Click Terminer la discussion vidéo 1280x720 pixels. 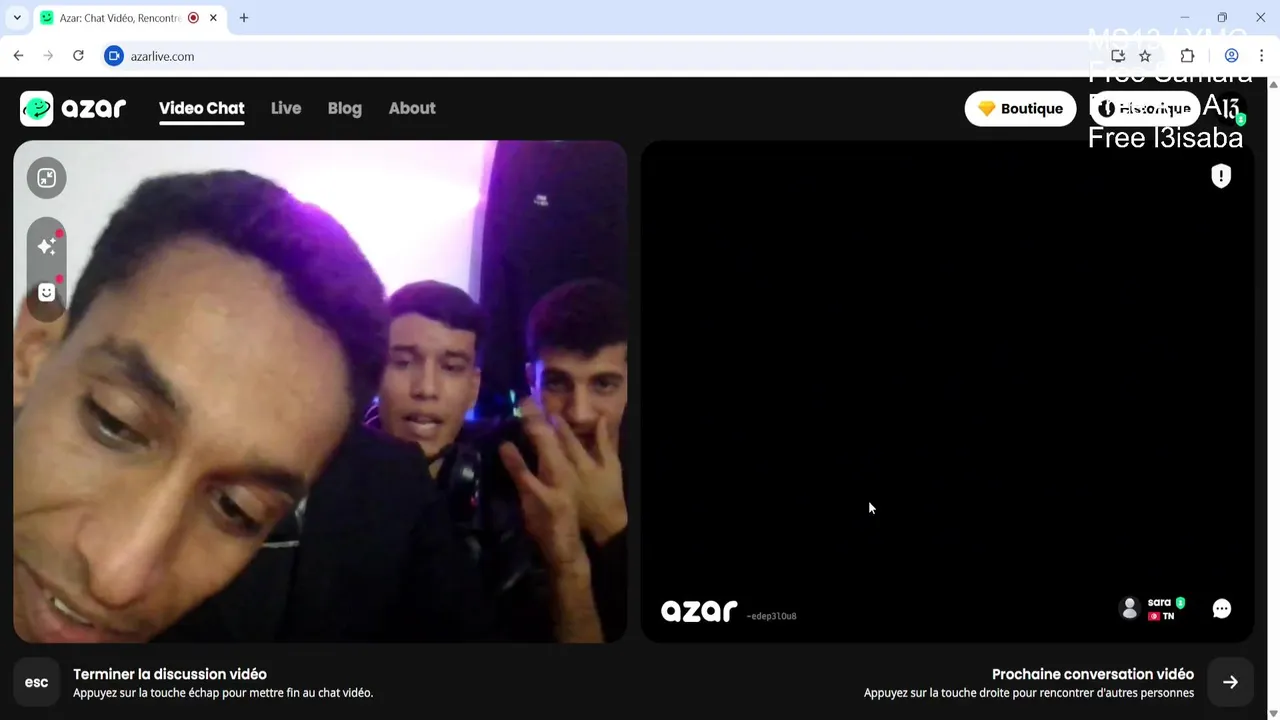[x=170, y=674]
